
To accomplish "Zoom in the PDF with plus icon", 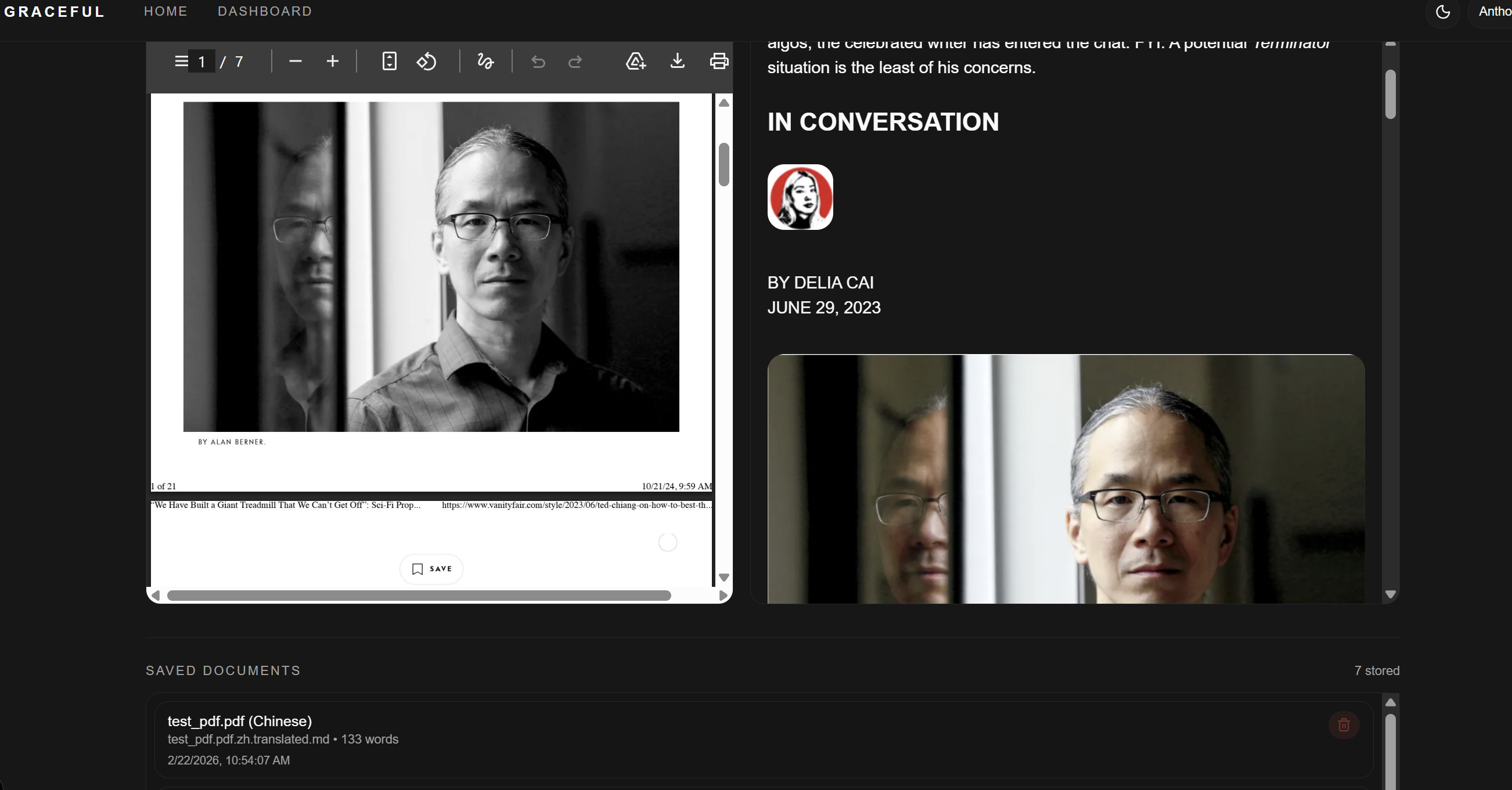I will (x=332, y=61).
